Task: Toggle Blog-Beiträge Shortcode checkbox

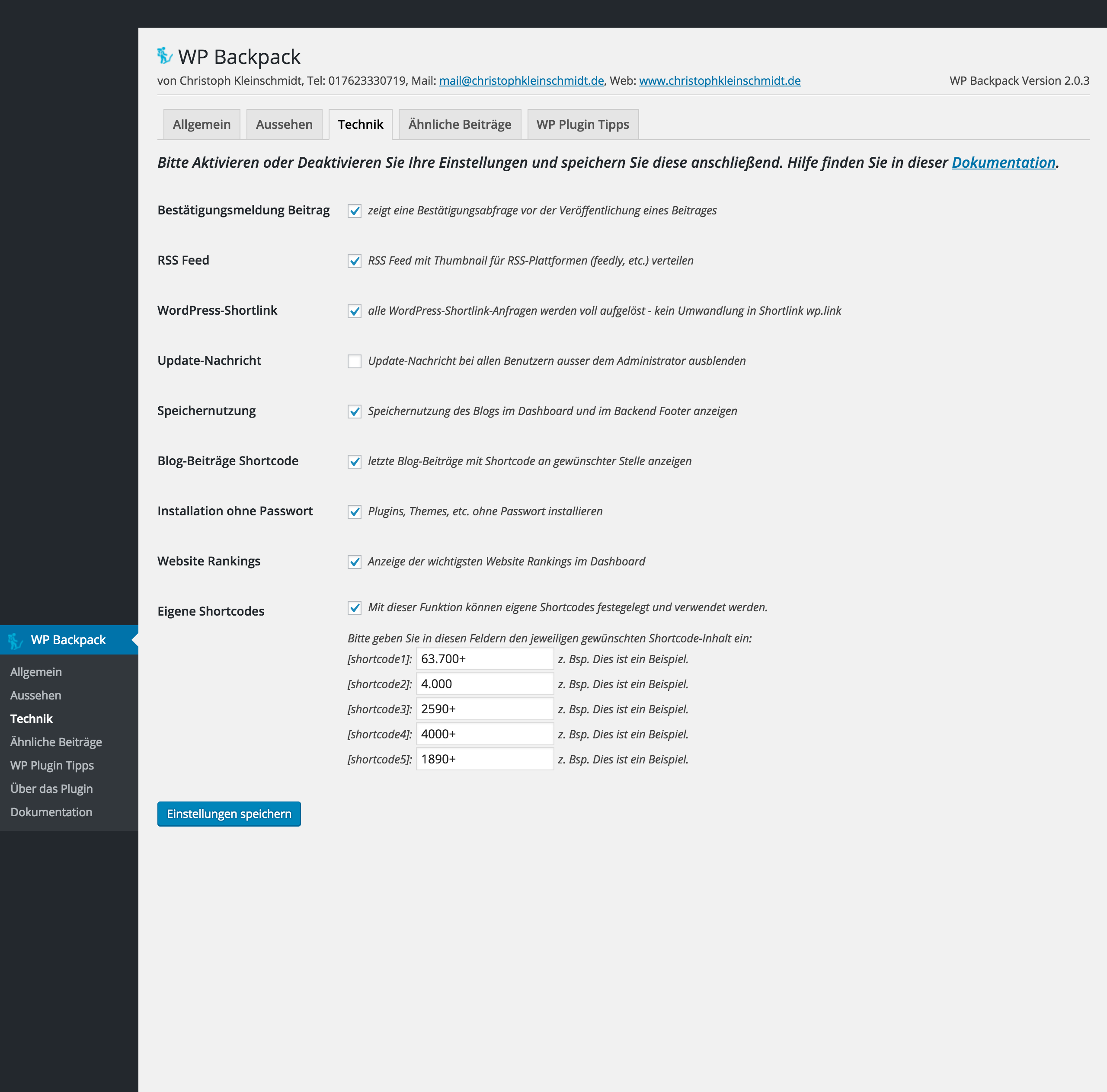Action: point(355,461)
